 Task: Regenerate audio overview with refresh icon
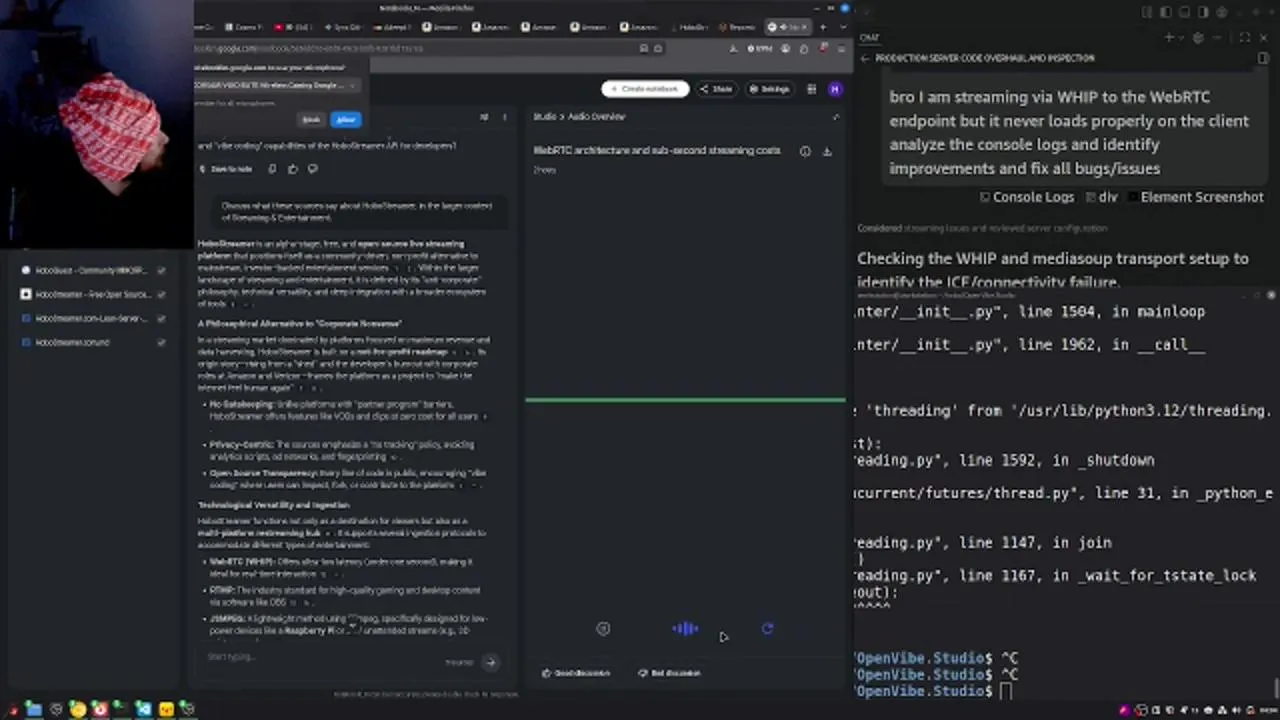(767, 629)
